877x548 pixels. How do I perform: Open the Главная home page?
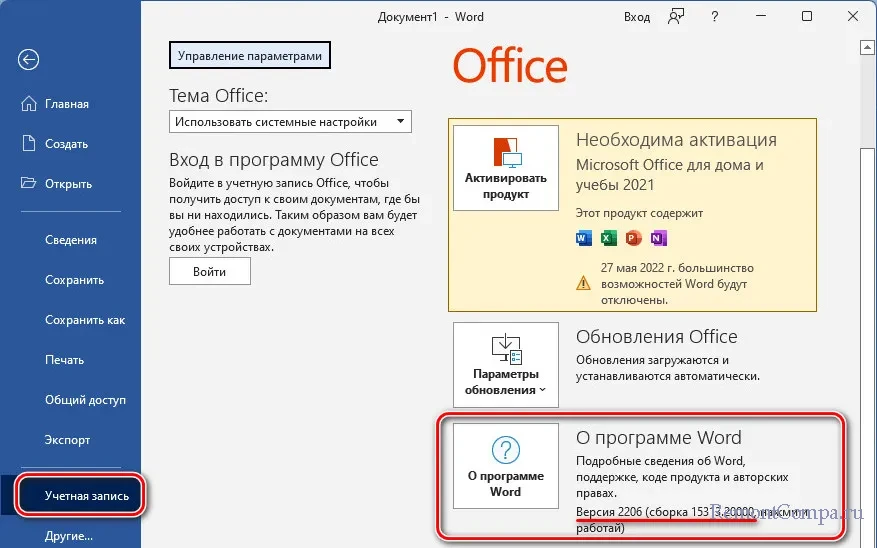tap(66, 104)
